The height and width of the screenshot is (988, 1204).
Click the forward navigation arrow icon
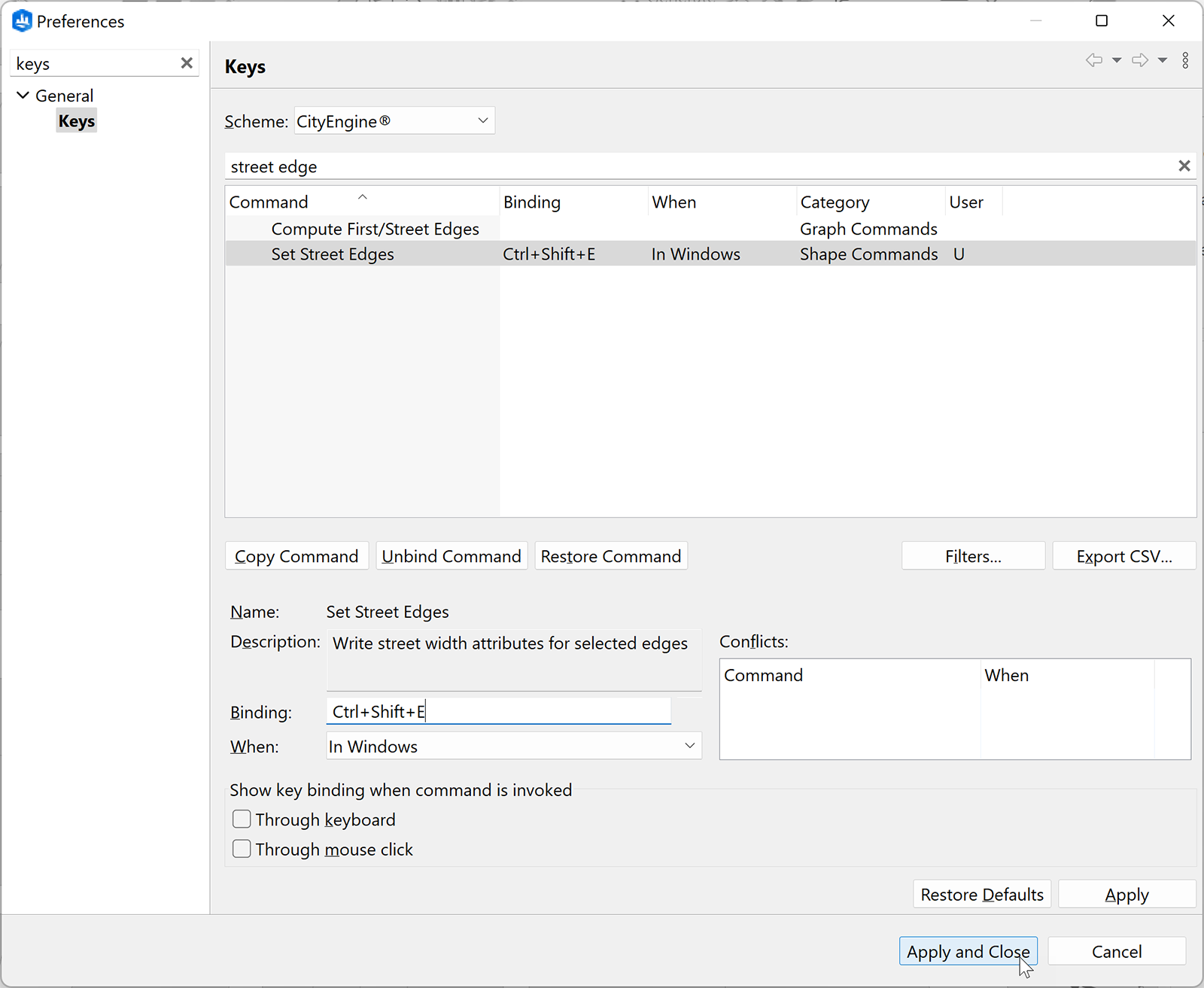pos(1140,60)
